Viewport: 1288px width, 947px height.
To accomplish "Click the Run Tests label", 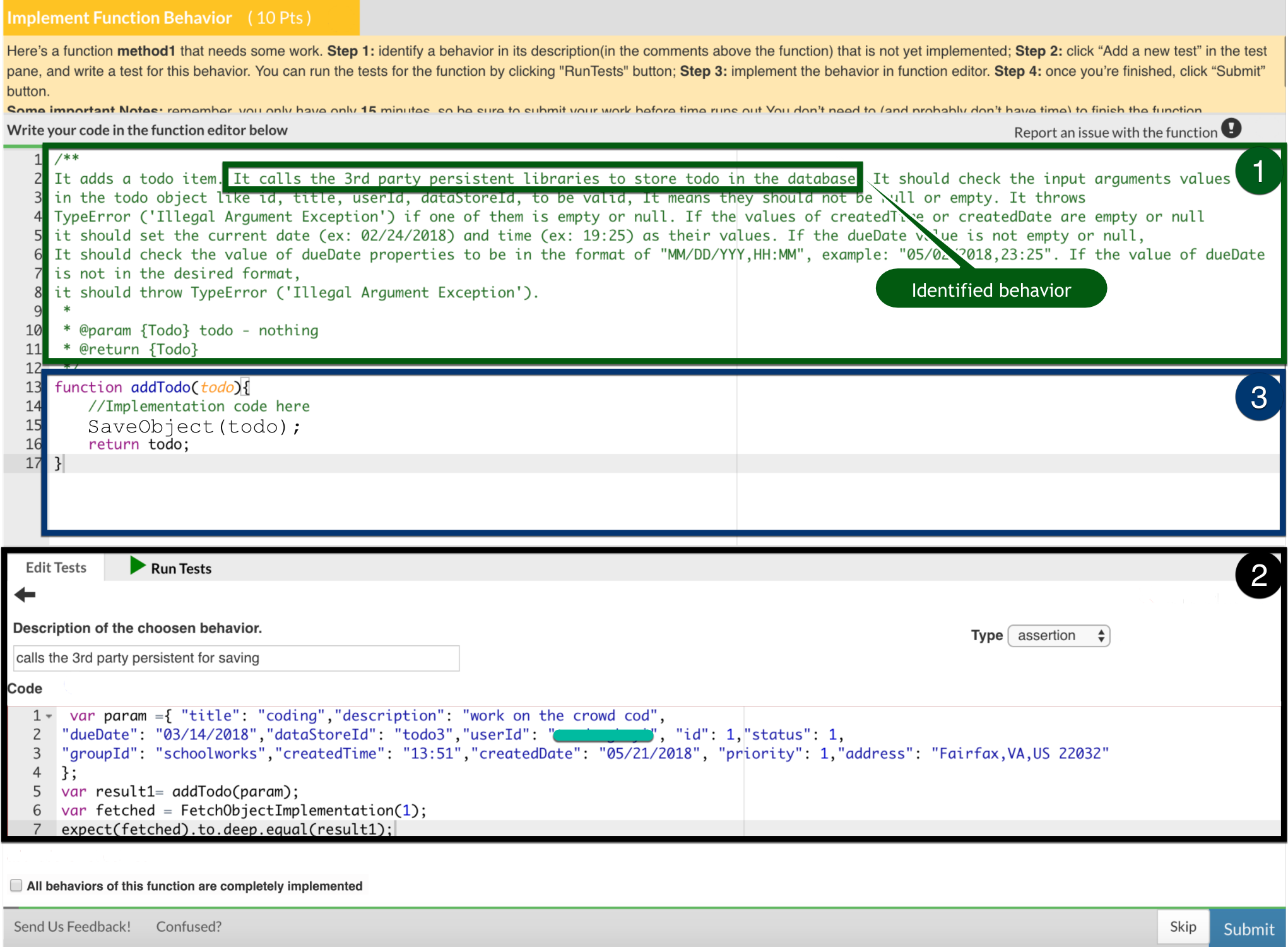I will 181,569.
